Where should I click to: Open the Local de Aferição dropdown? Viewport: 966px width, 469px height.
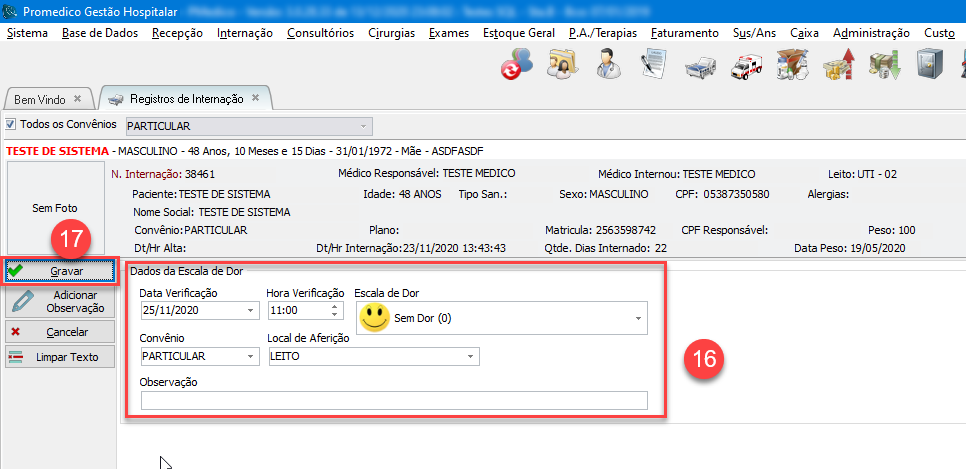click(469, 357)
